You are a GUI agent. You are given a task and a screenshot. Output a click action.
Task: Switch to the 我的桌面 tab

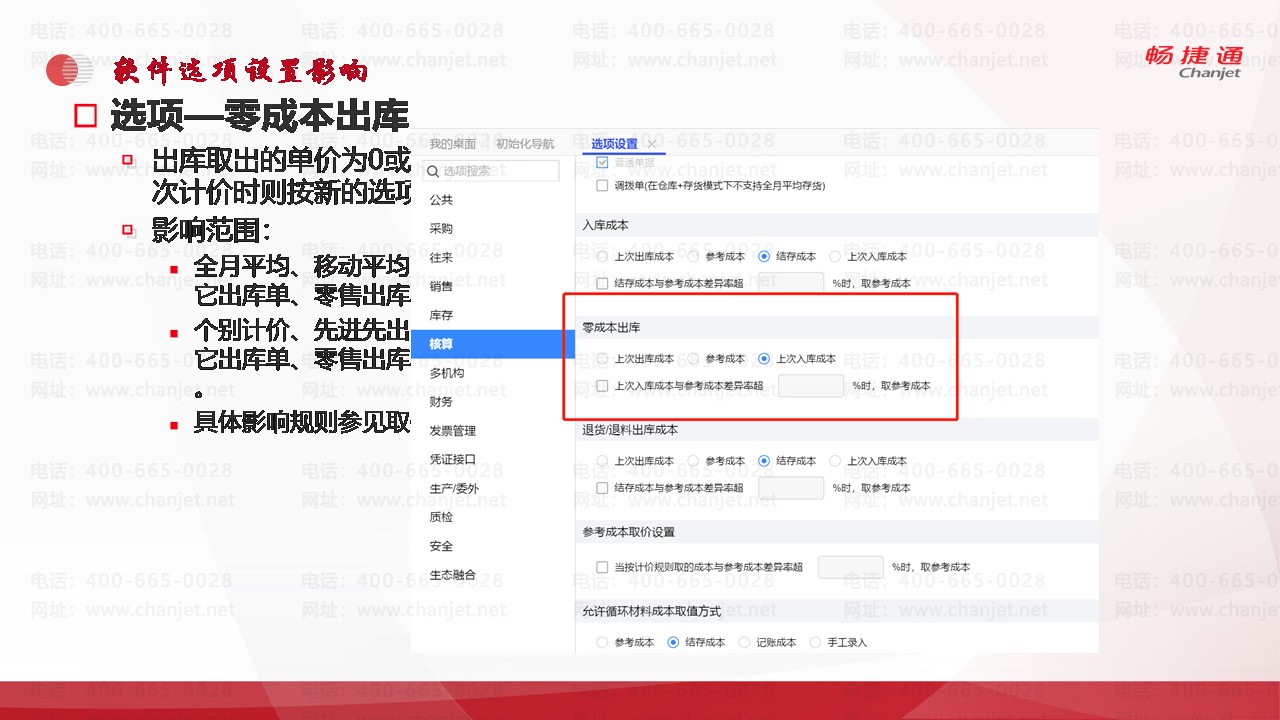point(453,144)
